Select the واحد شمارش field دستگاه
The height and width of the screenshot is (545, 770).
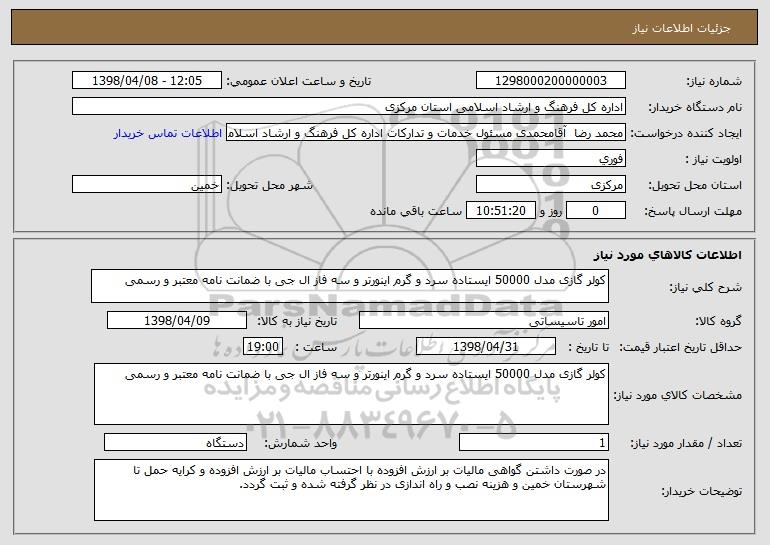tap(175, 442)
